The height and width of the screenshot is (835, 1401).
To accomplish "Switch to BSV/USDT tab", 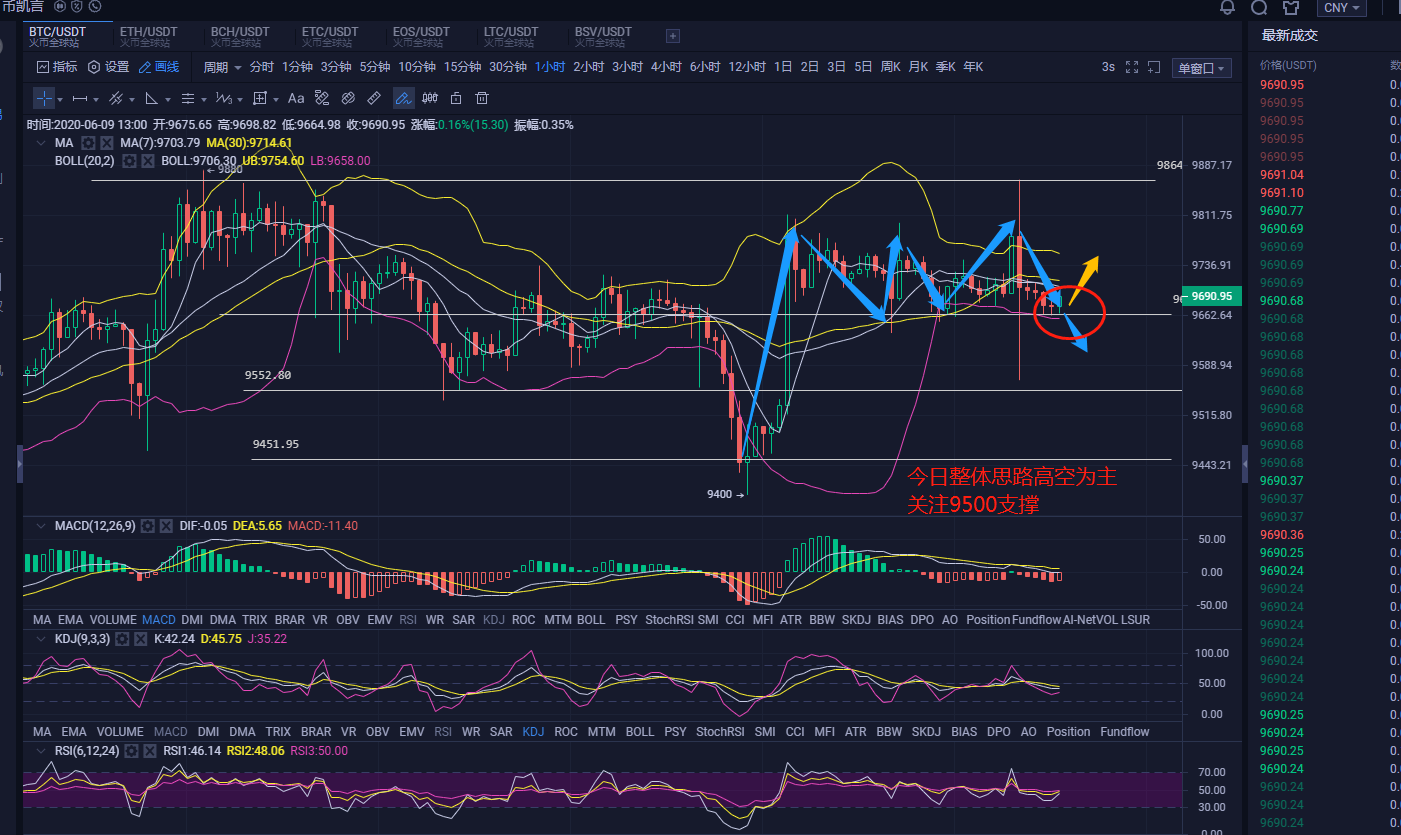I will click(604, 36).
